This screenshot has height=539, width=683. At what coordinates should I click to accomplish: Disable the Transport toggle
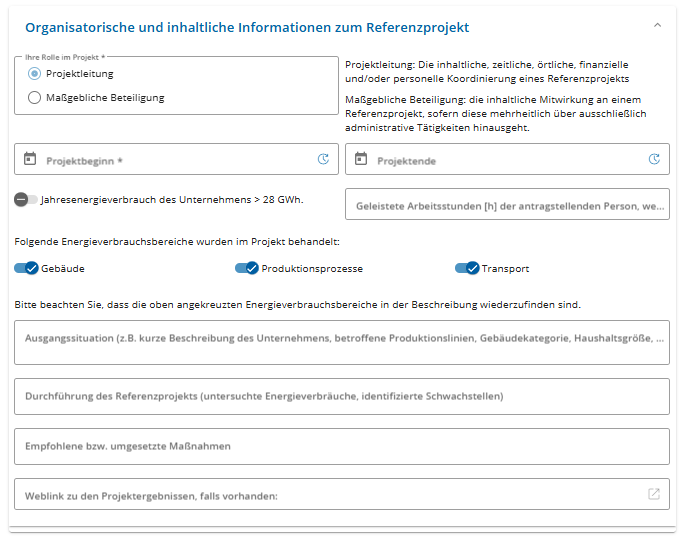coord(467,268)
